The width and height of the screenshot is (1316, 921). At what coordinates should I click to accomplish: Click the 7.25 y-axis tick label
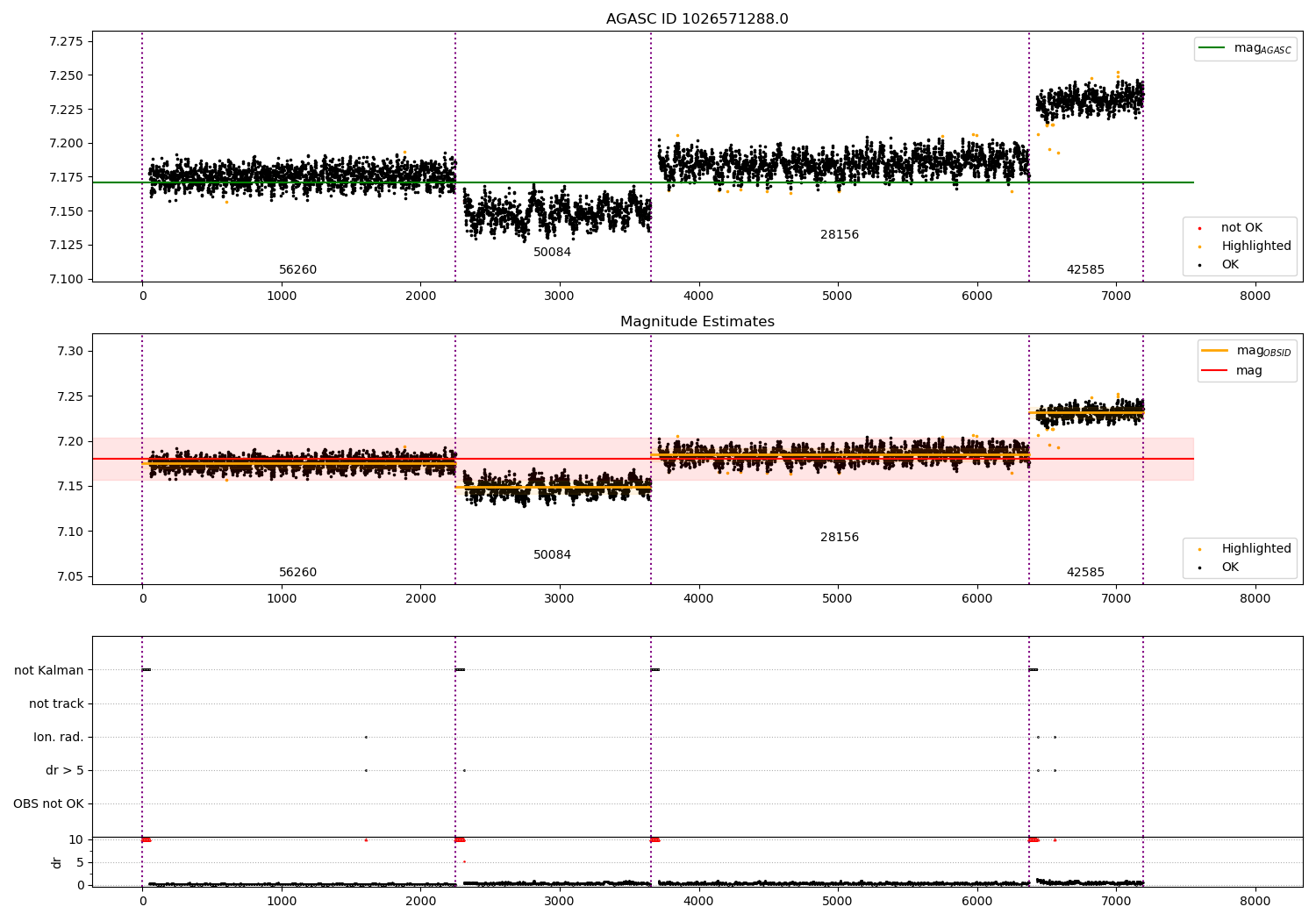coord(70,396)
